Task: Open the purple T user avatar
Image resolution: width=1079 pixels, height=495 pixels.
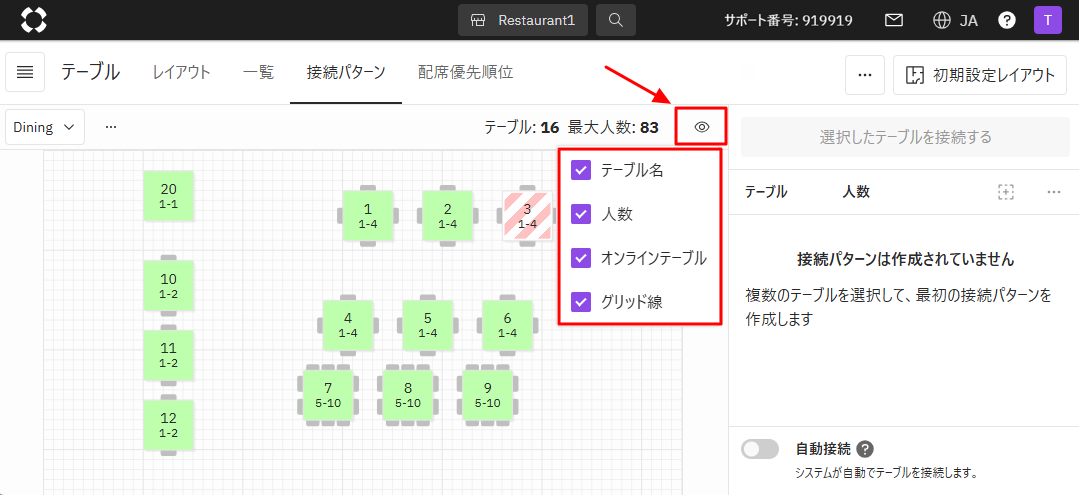Action: click(1047, 20)
